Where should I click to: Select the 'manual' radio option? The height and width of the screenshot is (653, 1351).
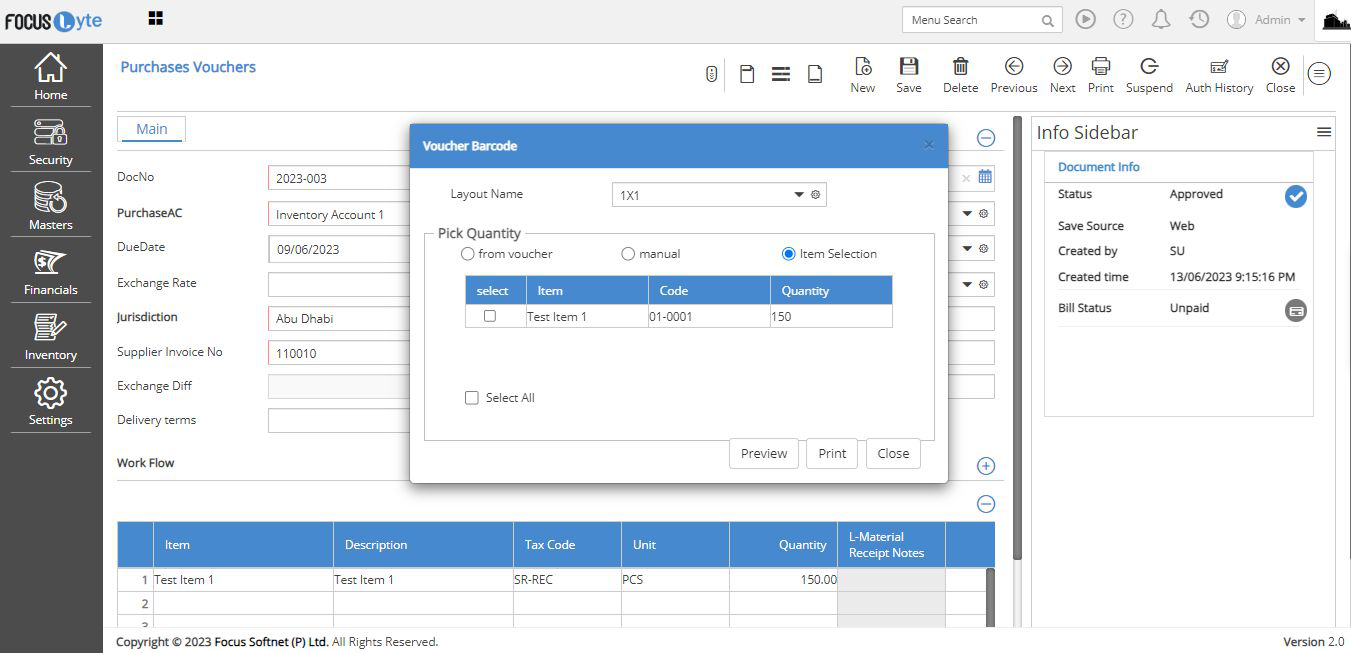[628, 254]
